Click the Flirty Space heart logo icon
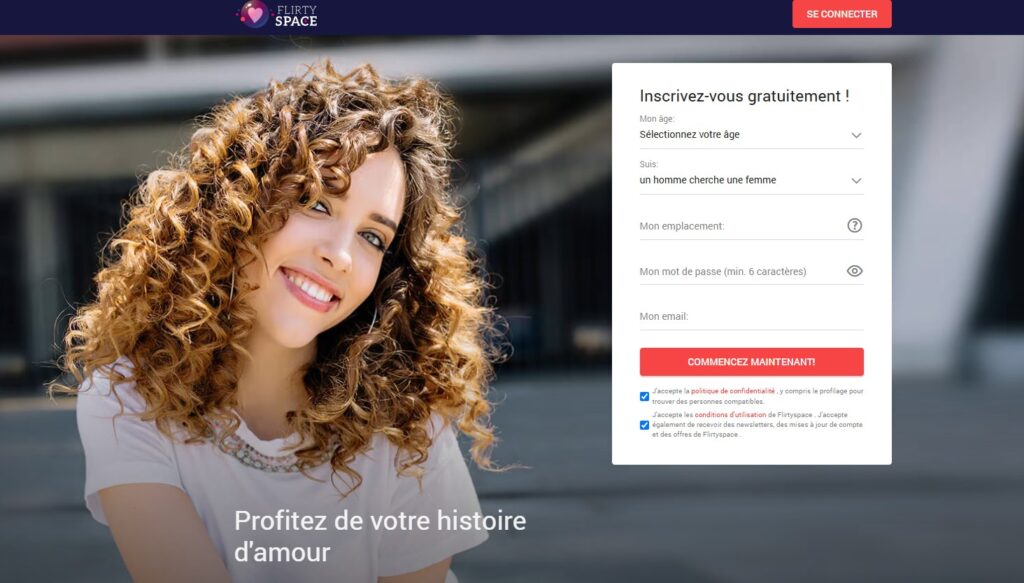 [253, 14]
